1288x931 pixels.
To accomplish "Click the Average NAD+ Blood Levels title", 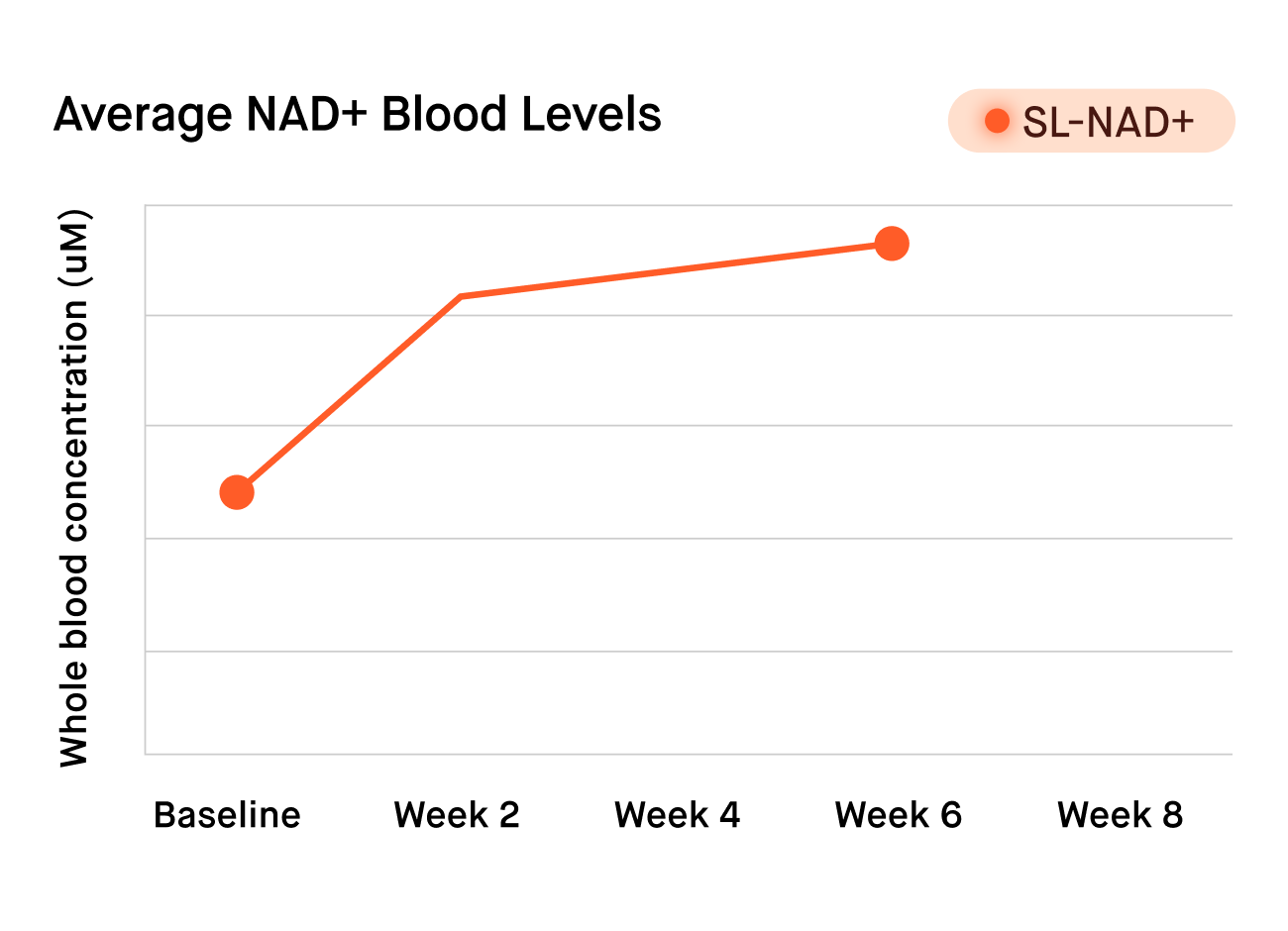I will pos(357,115).
